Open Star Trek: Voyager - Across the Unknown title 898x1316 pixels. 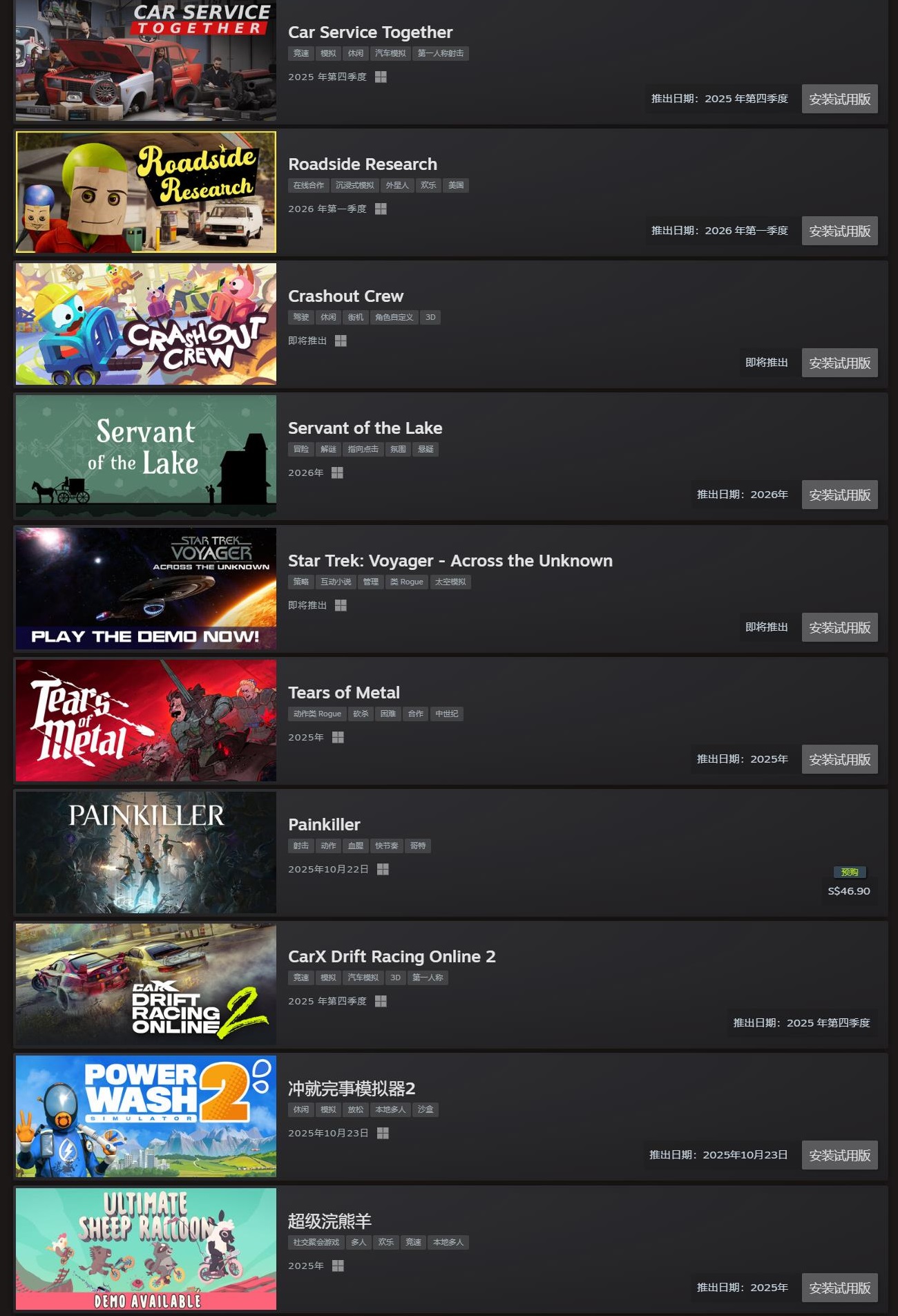click(450, 560)
